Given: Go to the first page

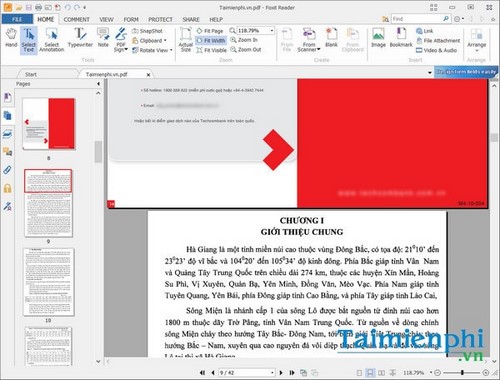Looking at the screenshot, I should 203,372.
